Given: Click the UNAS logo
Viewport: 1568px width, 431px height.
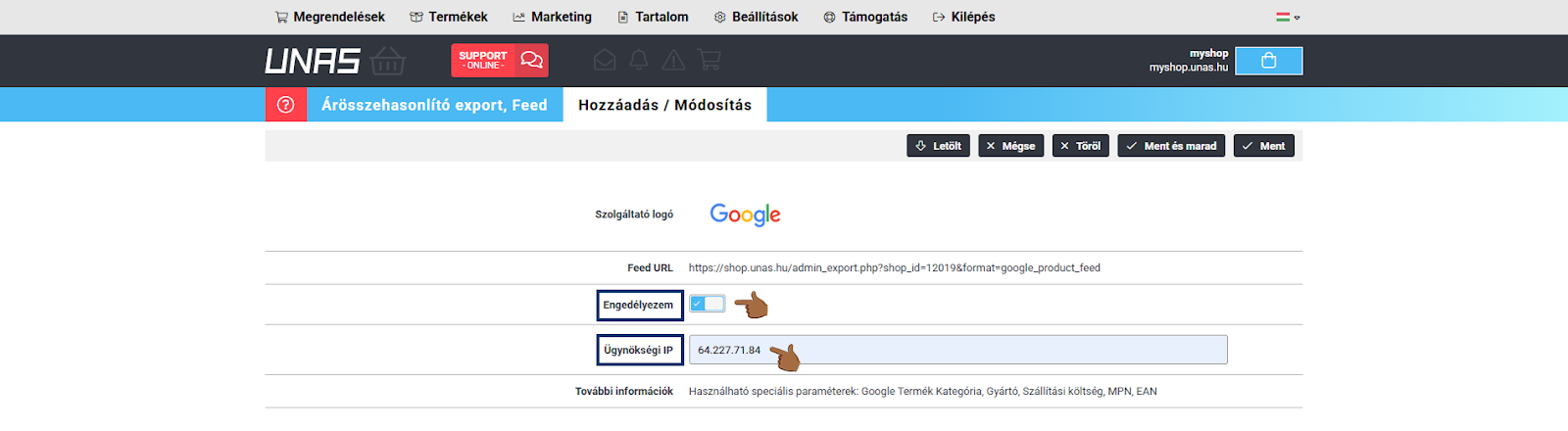Looking at the screenshot, I should point(335,61).
